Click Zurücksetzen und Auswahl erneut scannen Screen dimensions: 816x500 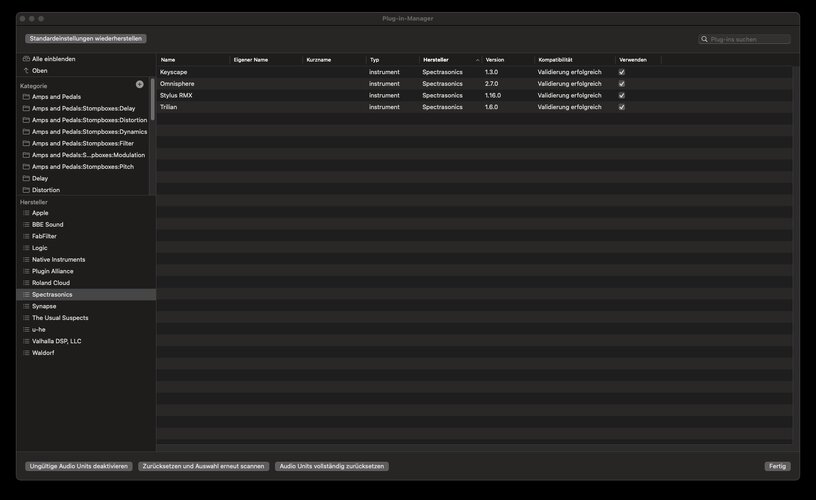pos(203,466)
